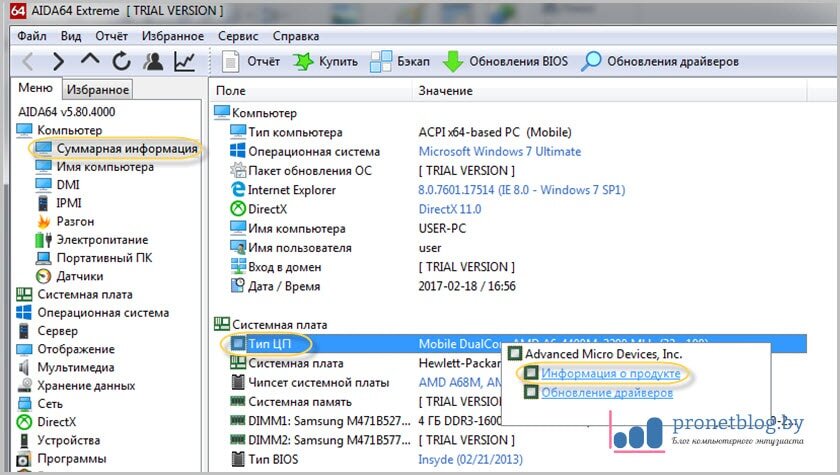Select Отображение tree item
The height and width of the screenshot is (475, 840).
[65, 349]
